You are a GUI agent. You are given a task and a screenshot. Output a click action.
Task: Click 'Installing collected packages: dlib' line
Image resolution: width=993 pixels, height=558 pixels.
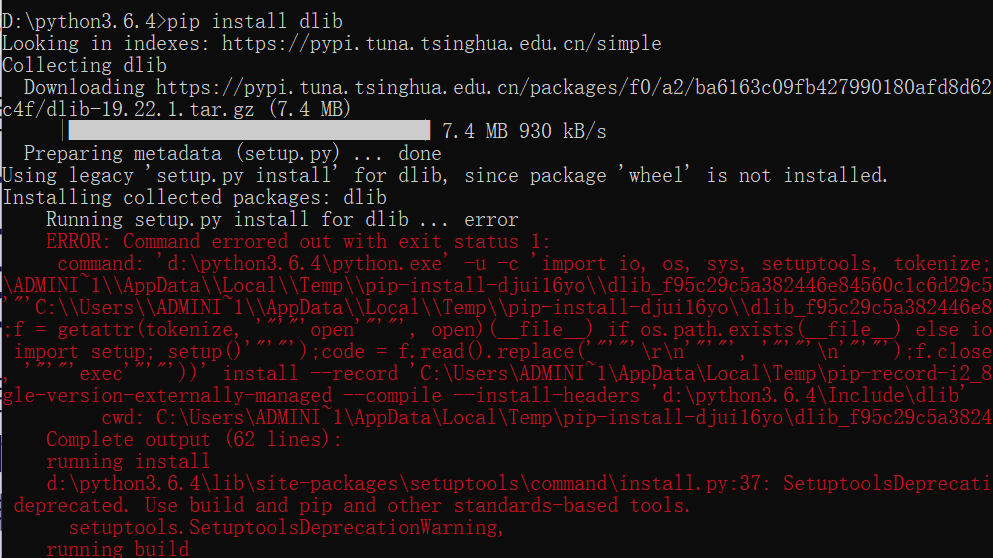click(195, 198)
